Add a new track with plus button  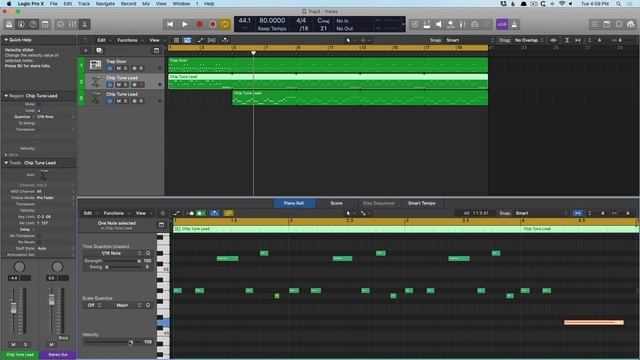pyautogui.click(x=86, y=51)
